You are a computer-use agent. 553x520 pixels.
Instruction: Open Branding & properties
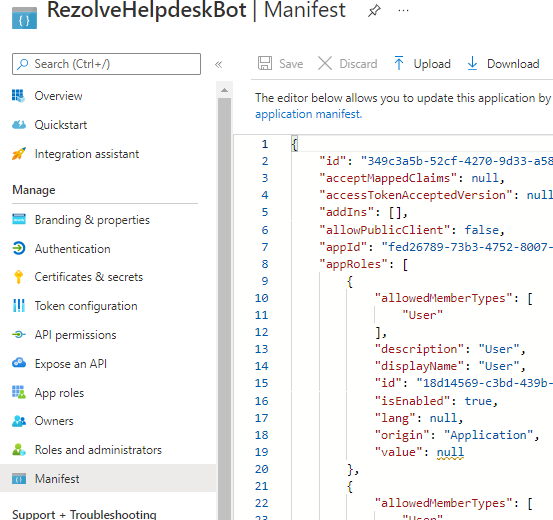(92, 220)
